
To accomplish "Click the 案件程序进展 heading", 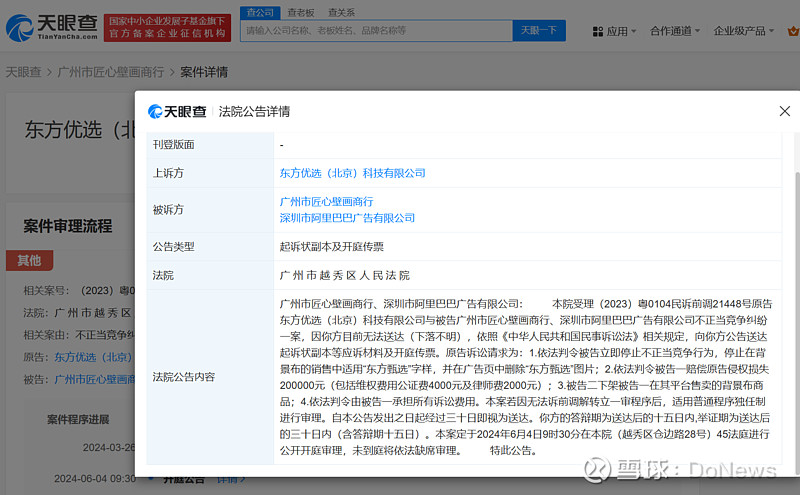I will click(x=78, y=419).
